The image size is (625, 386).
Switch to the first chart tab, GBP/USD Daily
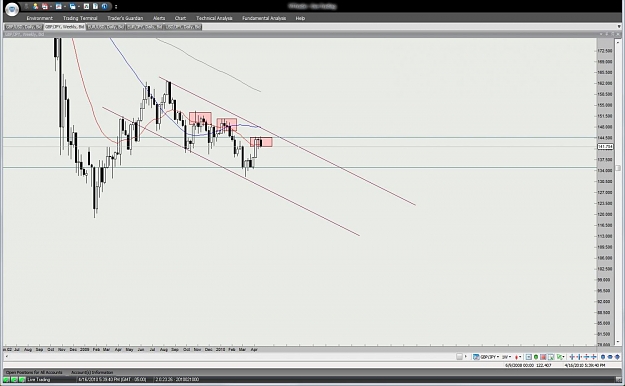click(x=24, y=27)
